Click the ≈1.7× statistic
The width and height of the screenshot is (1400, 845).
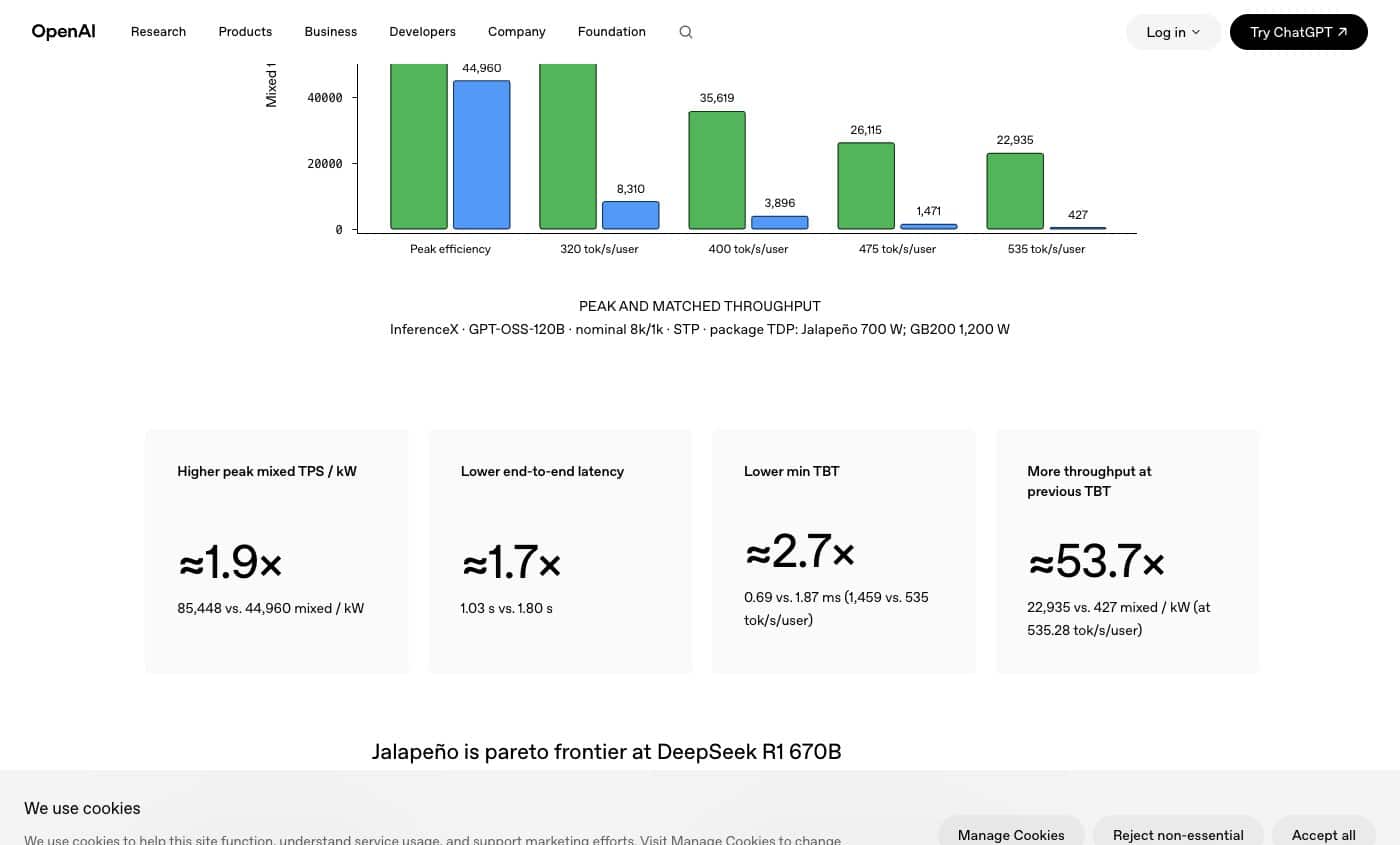click(512, 563)
